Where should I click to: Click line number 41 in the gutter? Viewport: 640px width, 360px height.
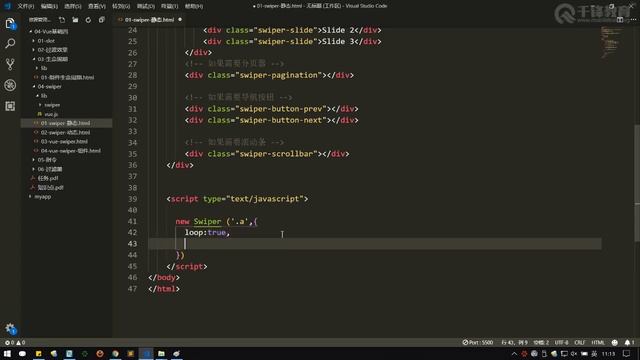pos(132,221)
